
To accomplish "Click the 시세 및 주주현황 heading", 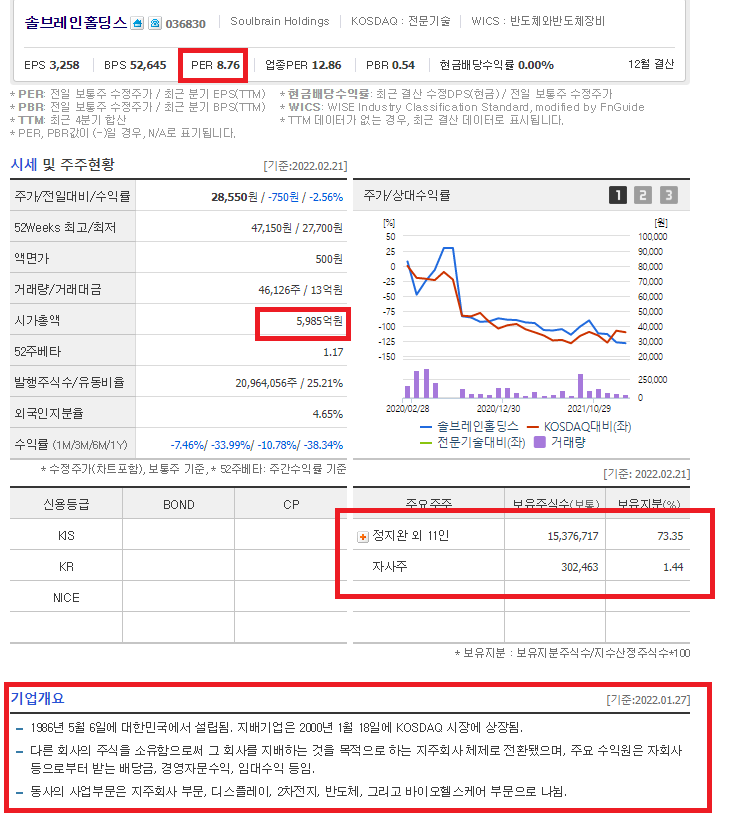I will (x=62, y=164).
